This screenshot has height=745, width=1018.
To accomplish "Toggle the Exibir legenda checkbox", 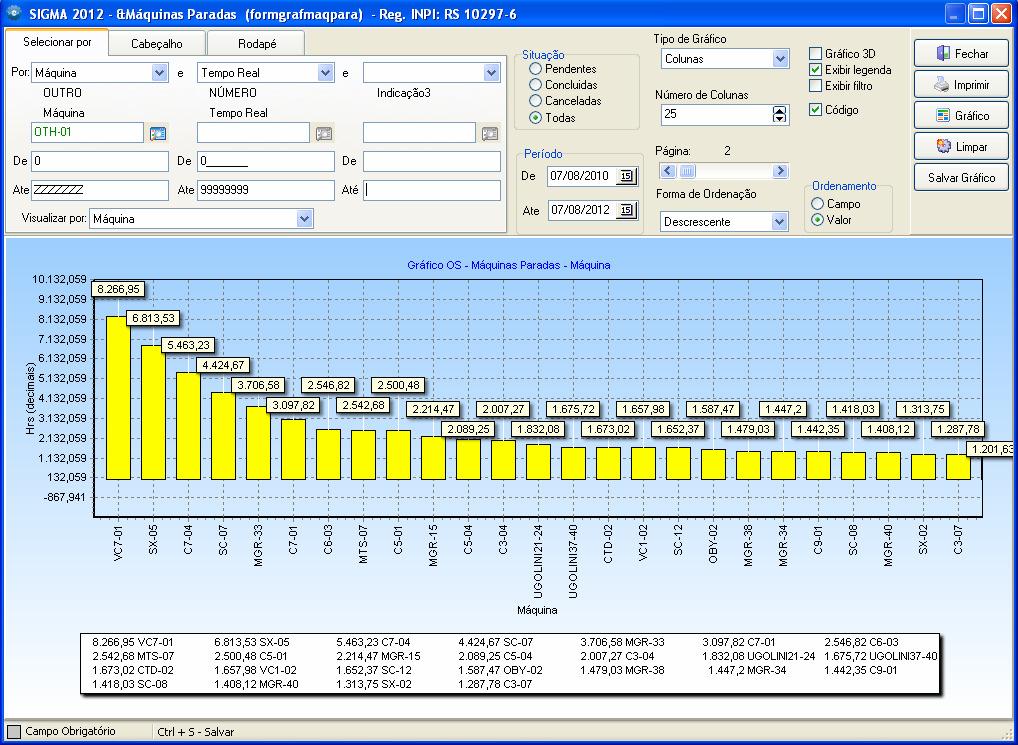I will click(x=815, y=70).
